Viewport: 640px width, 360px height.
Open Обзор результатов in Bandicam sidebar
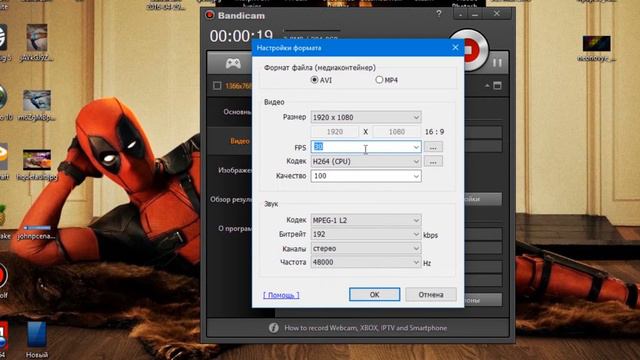click(231, 200)
